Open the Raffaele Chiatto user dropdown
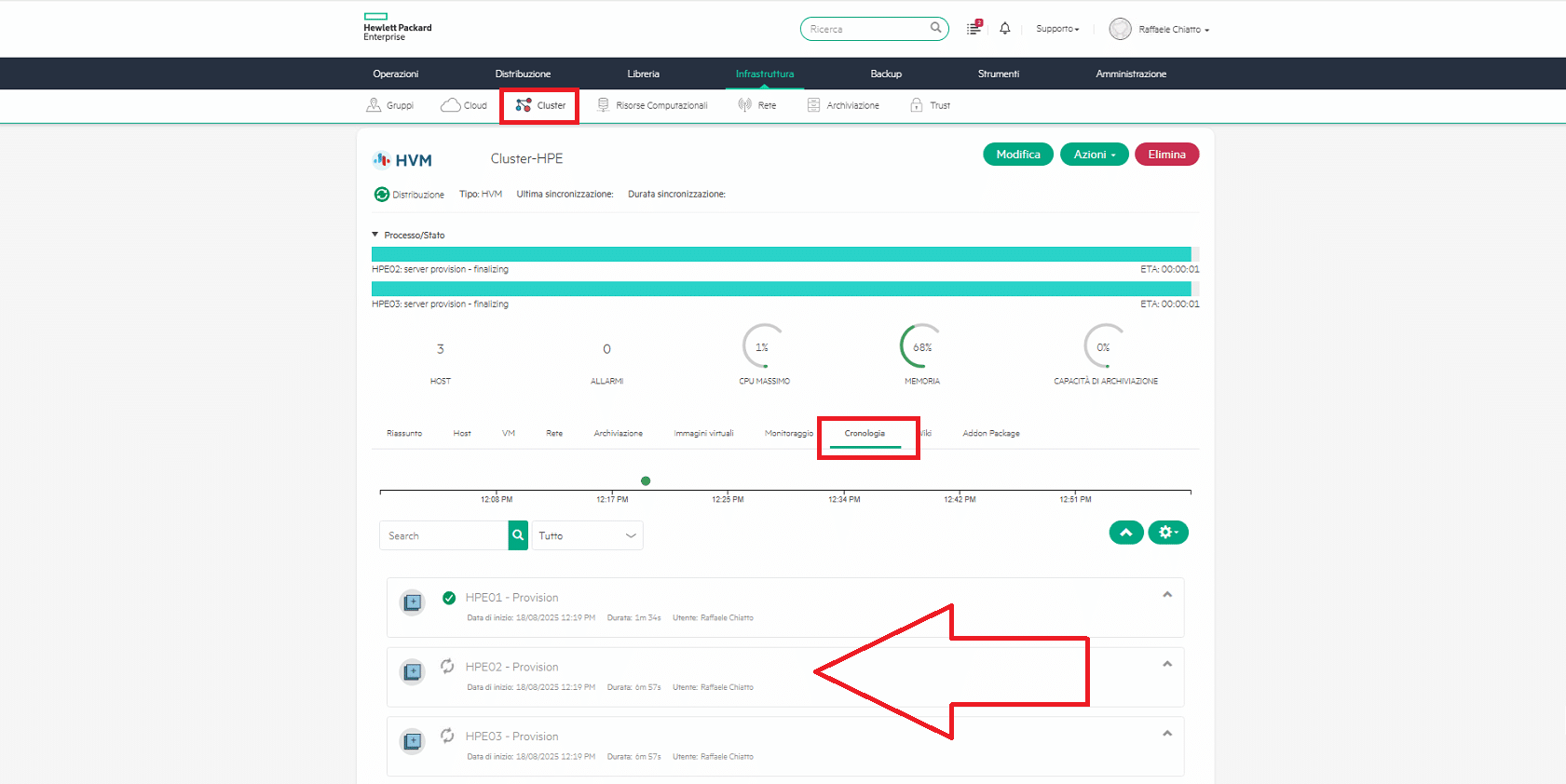 coord(1174,30)
